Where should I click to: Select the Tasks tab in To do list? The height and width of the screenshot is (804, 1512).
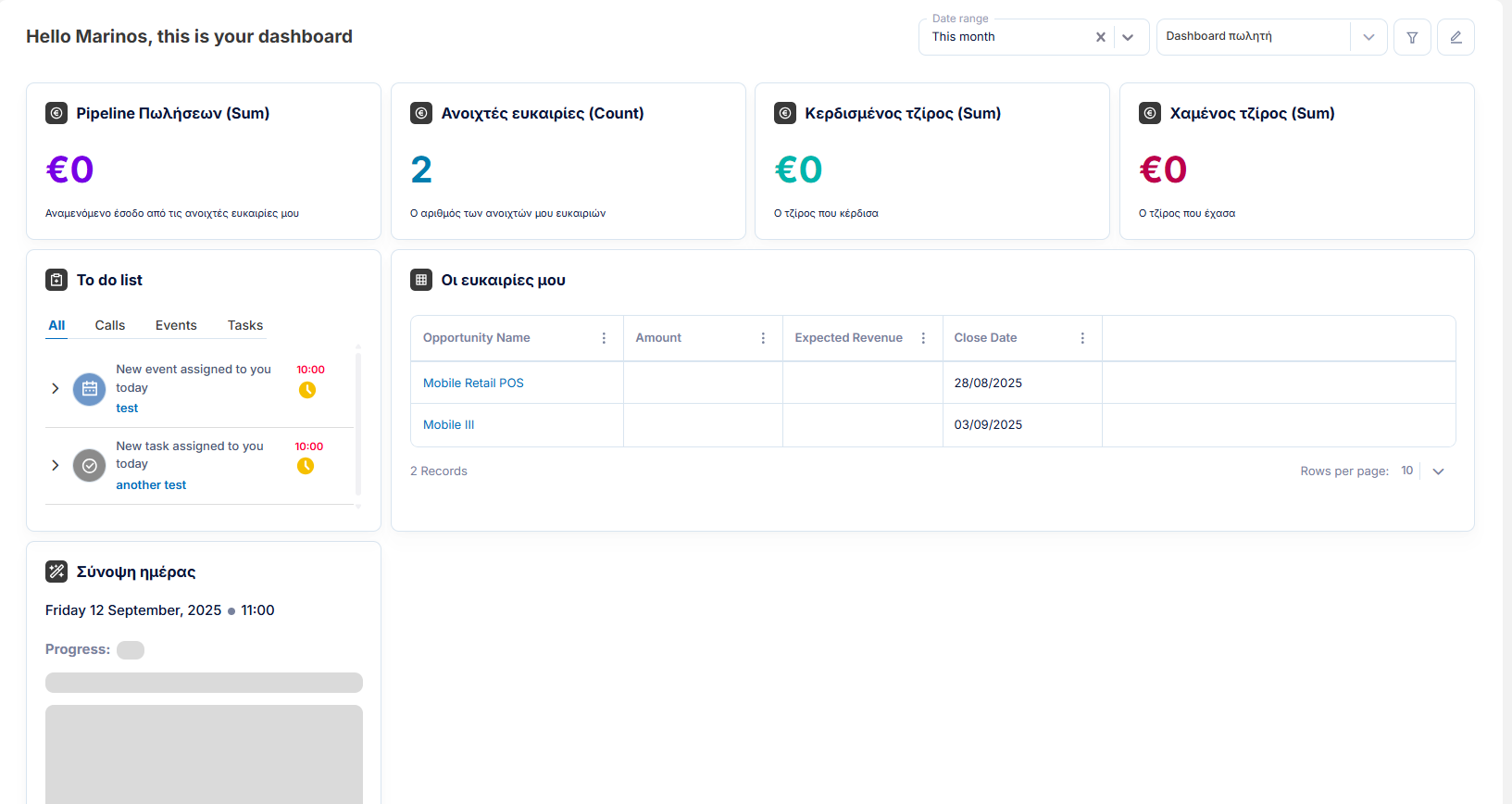[245, 325]
